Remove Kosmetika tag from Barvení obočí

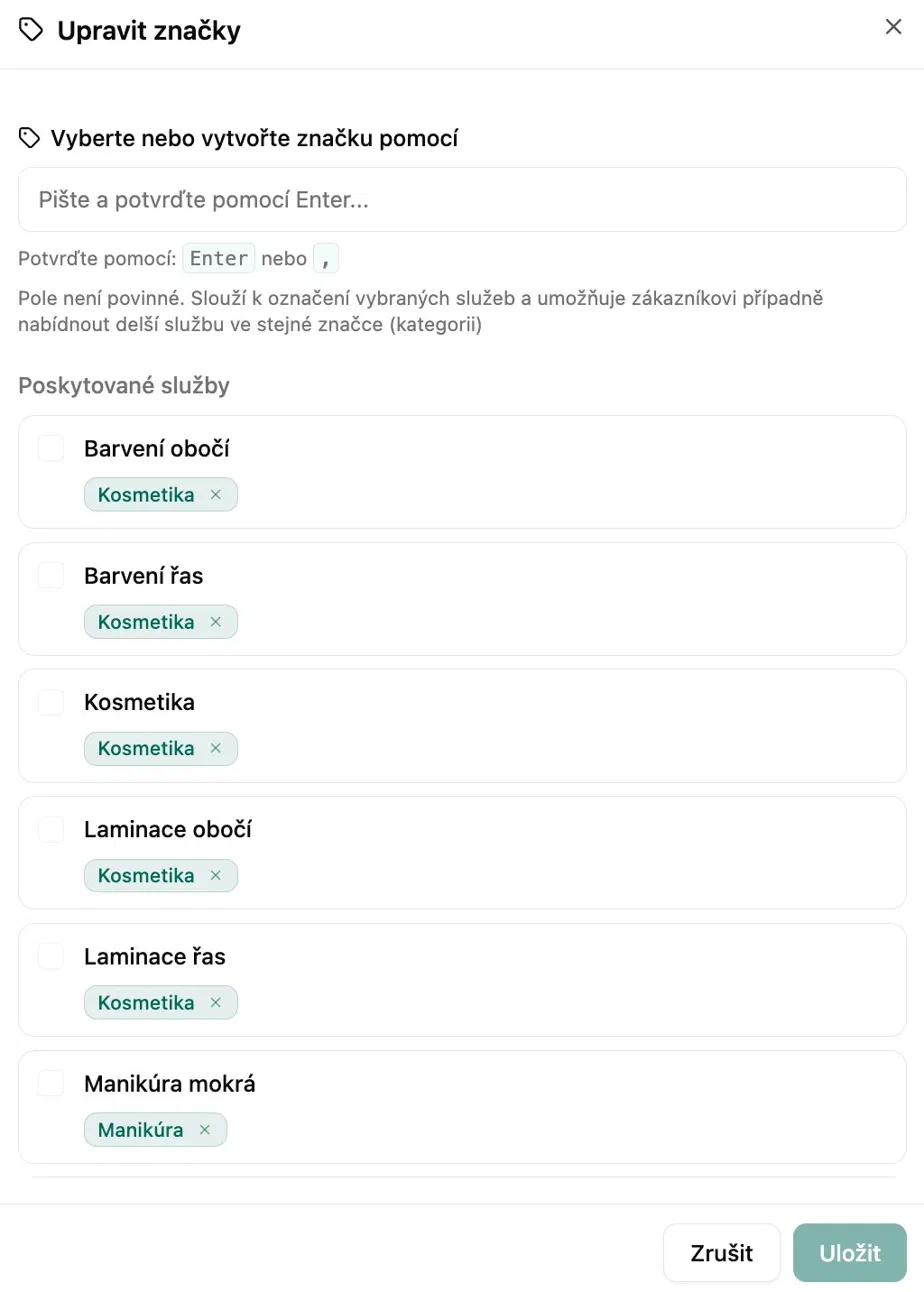pos(215,495)
